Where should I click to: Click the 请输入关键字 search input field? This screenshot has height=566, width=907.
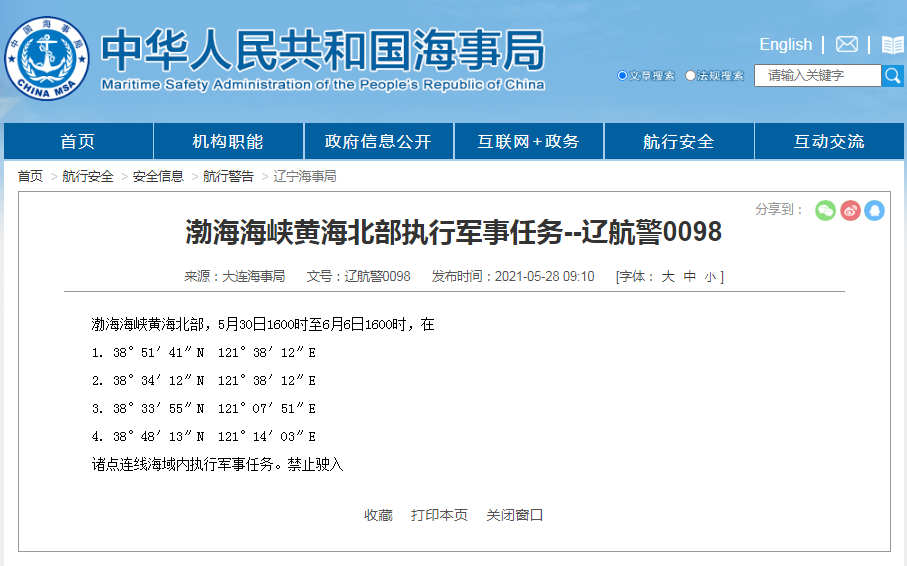817,76
